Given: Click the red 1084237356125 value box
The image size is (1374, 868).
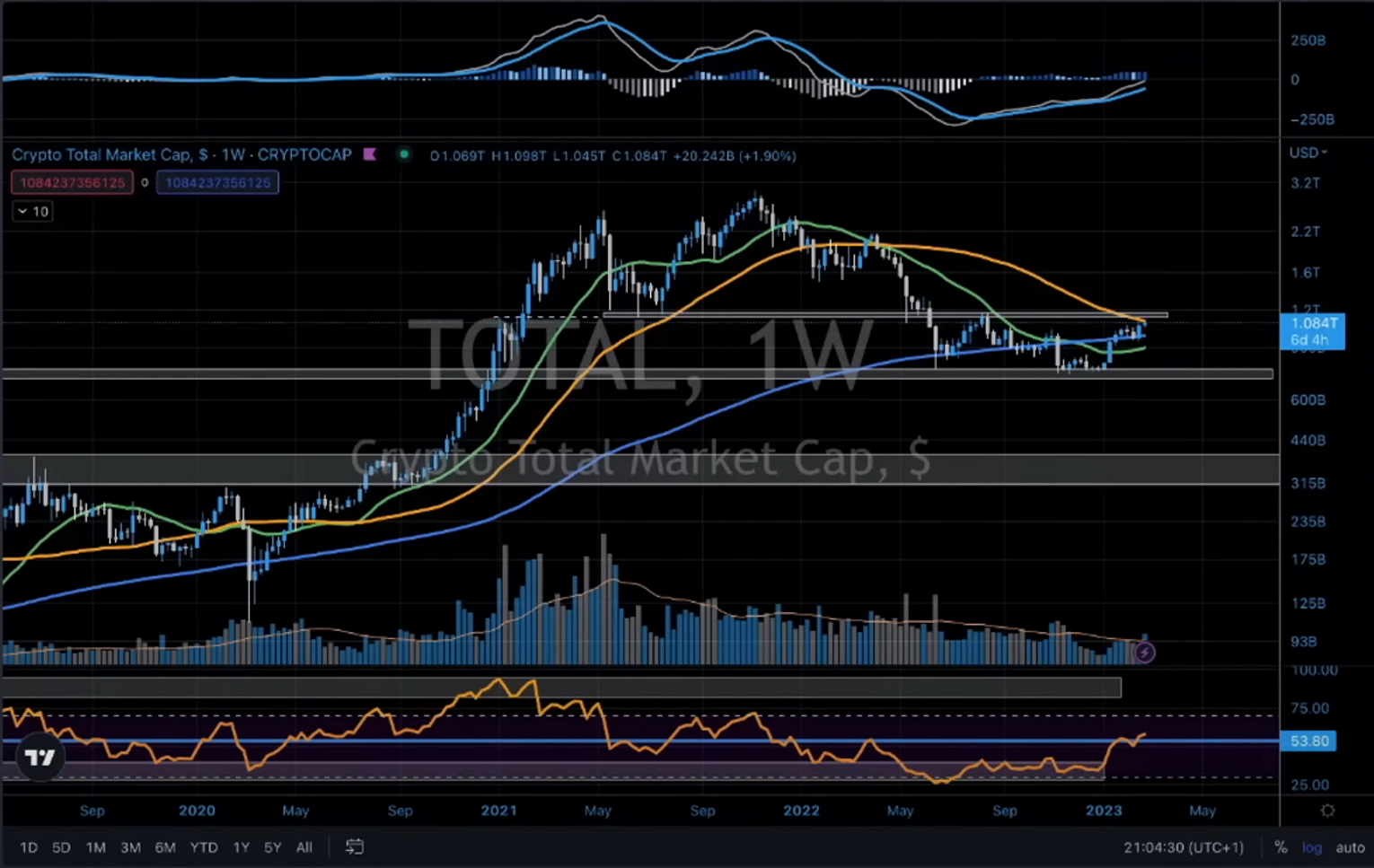Looking at the screenshot, I should [x=73, y=182].
